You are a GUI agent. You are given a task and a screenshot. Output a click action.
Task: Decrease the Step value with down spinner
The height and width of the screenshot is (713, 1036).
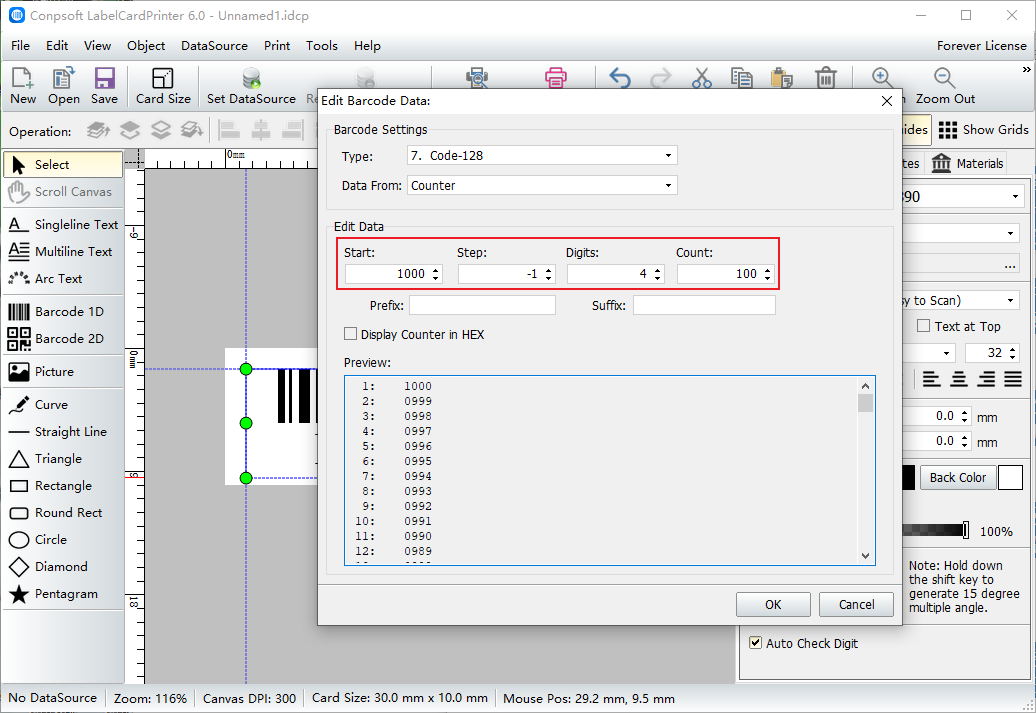(x=548, y=278)
